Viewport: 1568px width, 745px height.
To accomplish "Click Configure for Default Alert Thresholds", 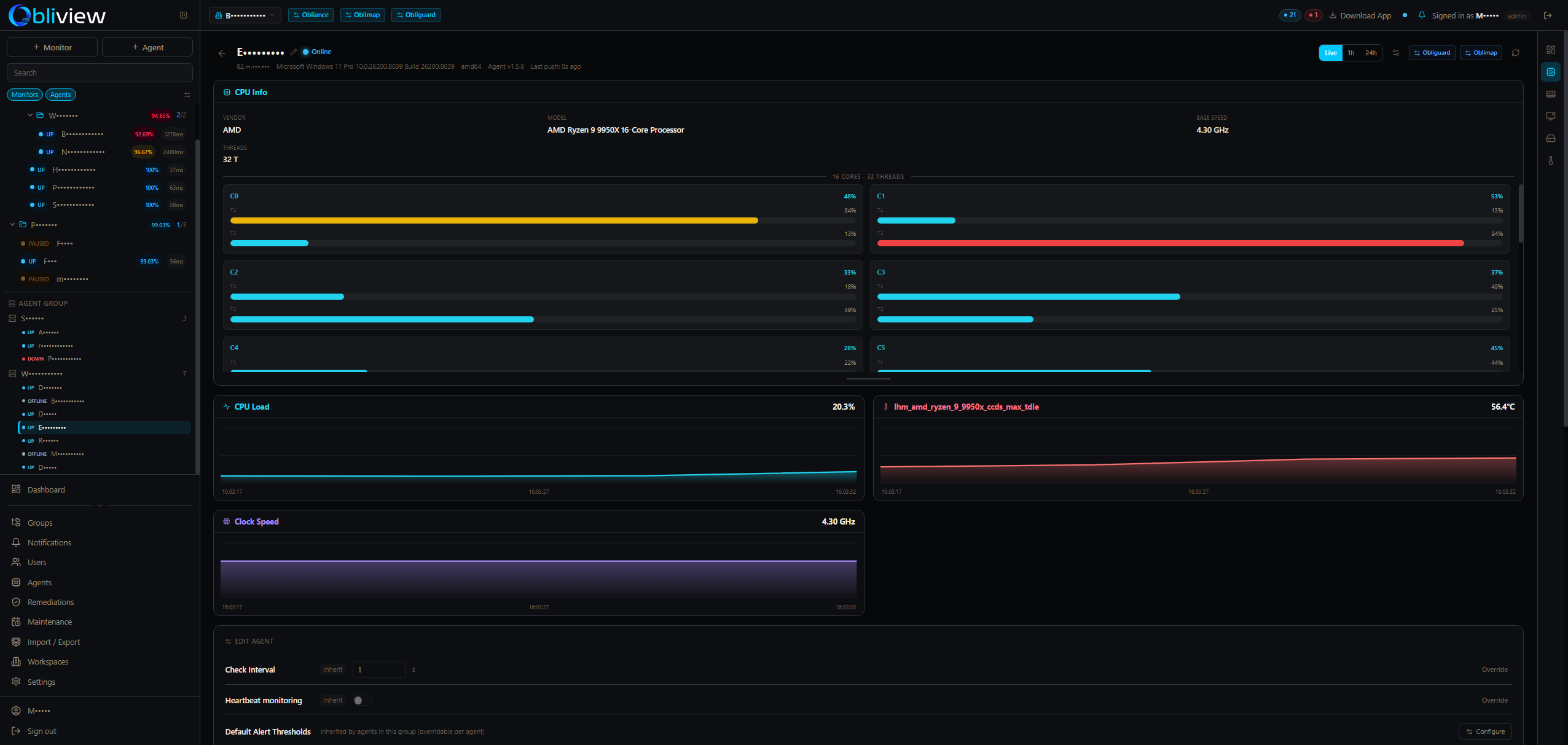I will click(x=1484, y=731).
